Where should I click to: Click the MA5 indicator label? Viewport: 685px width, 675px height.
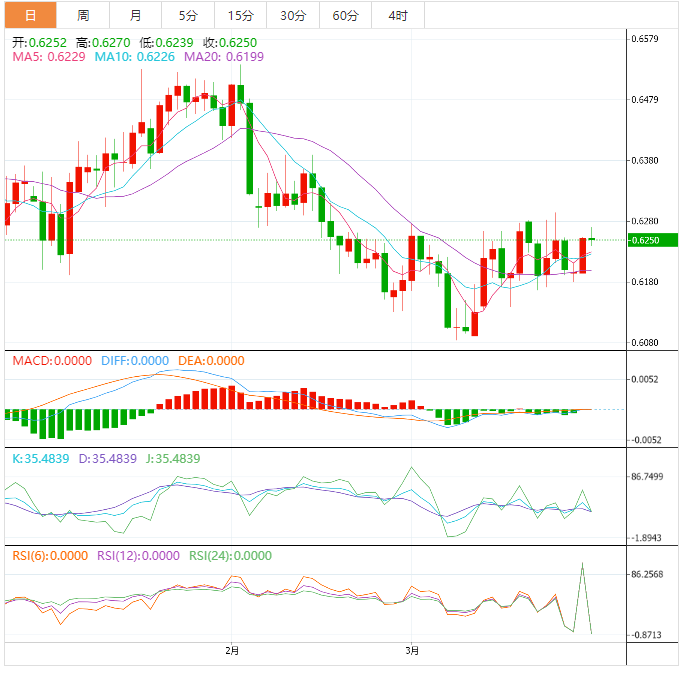49,58
